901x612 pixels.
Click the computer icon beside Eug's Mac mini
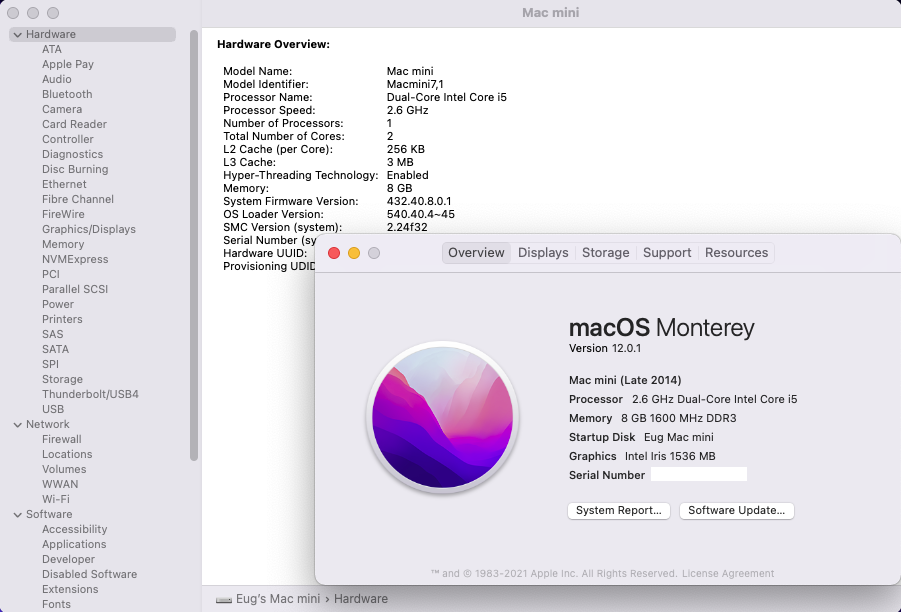tap(224, 599)
